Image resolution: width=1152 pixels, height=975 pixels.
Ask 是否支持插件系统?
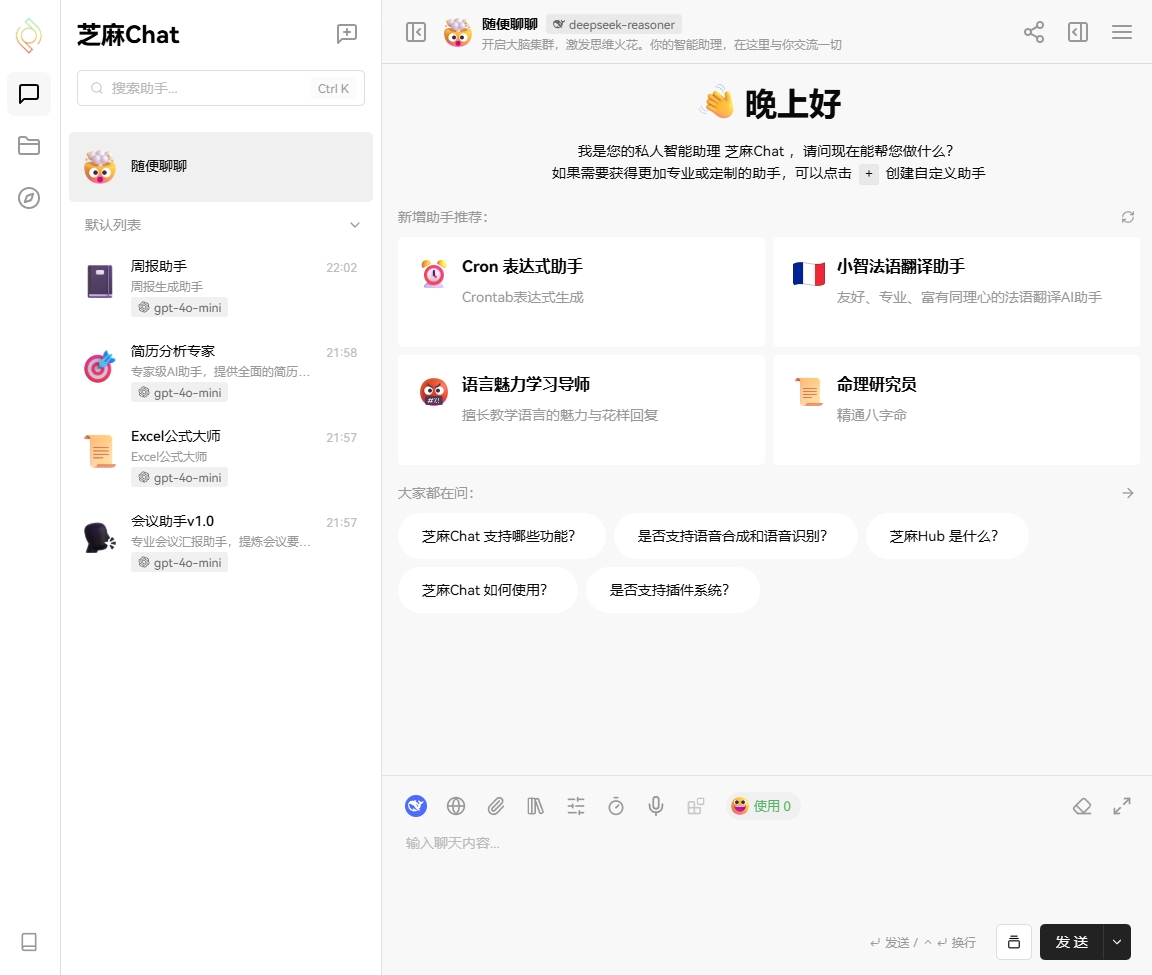672,590
